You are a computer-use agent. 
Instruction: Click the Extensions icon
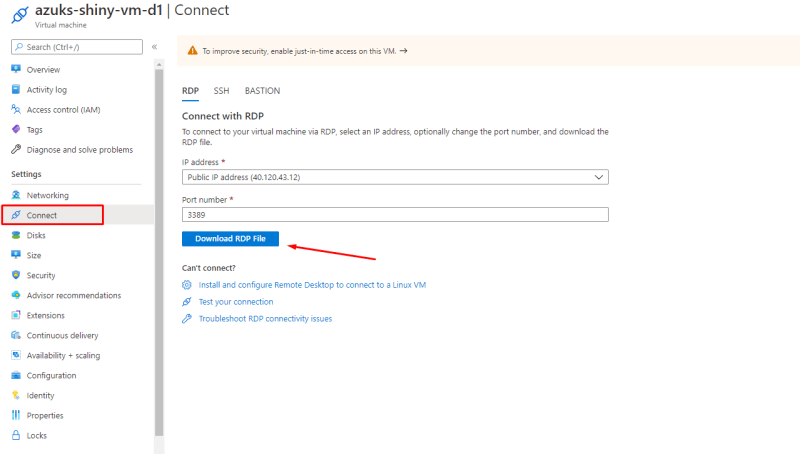point(16,315)
